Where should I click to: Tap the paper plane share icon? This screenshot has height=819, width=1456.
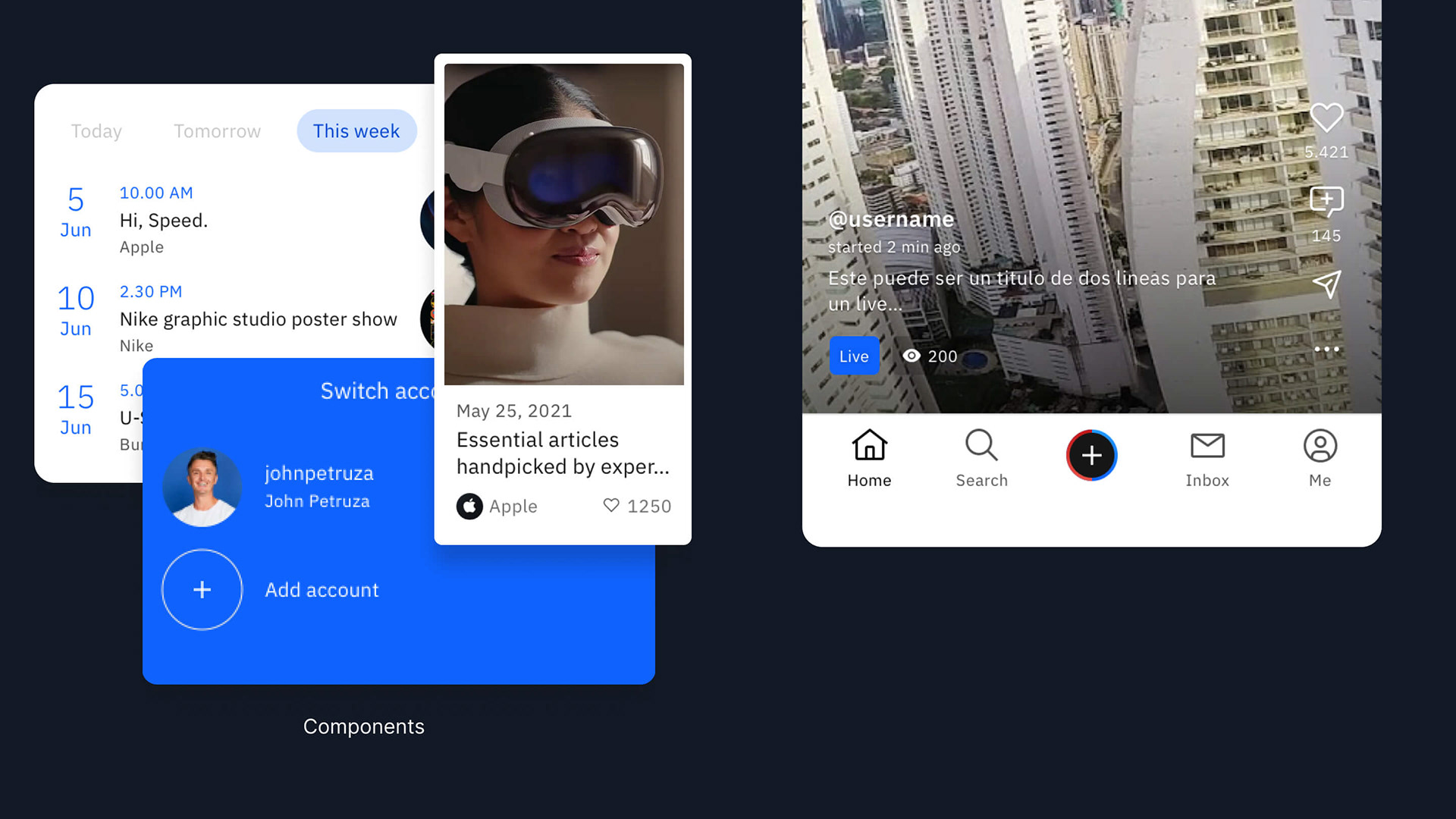point(1326,284)
